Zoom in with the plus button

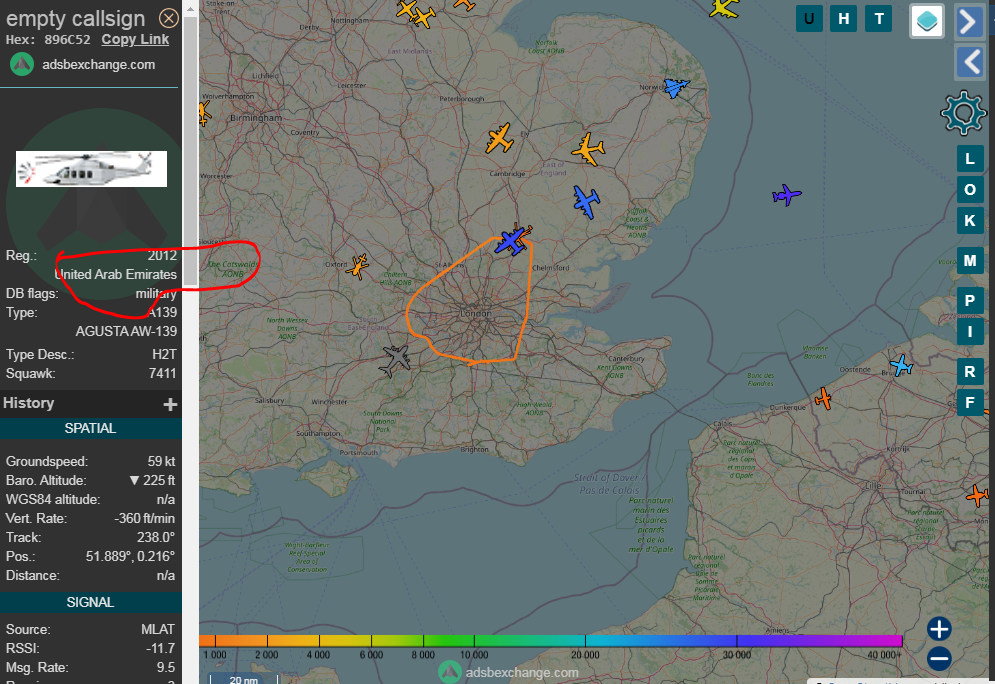(x=939, y=629)
